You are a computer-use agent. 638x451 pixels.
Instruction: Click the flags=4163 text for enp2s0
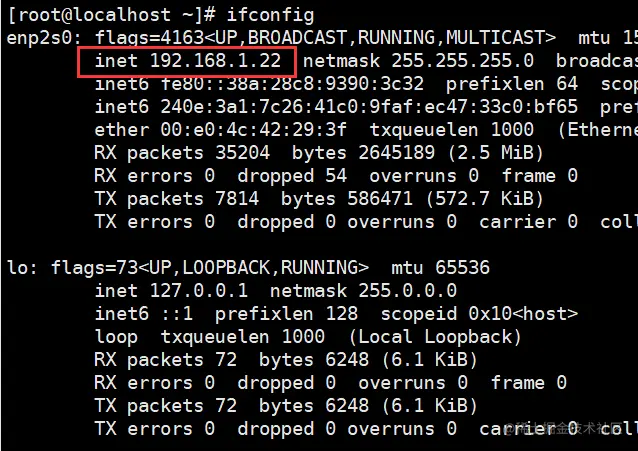[149, 39]
